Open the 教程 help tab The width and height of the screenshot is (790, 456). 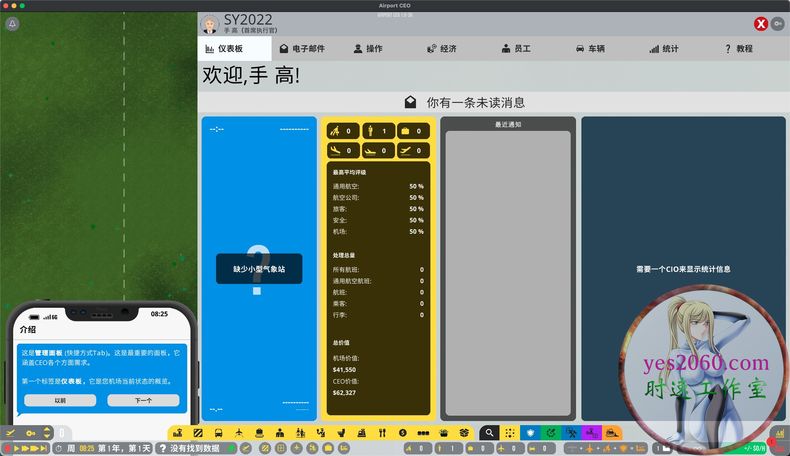738,49
